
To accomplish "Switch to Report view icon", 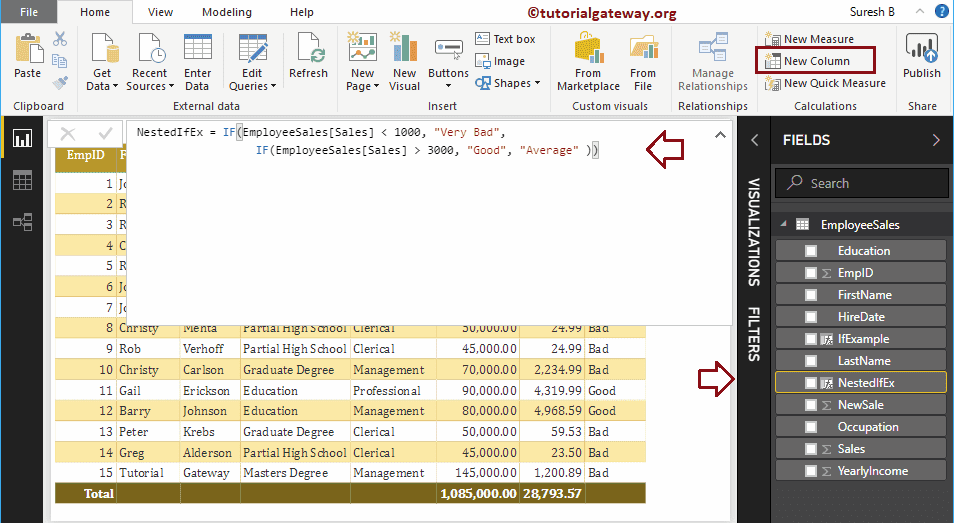I will (x=23, y=138).
